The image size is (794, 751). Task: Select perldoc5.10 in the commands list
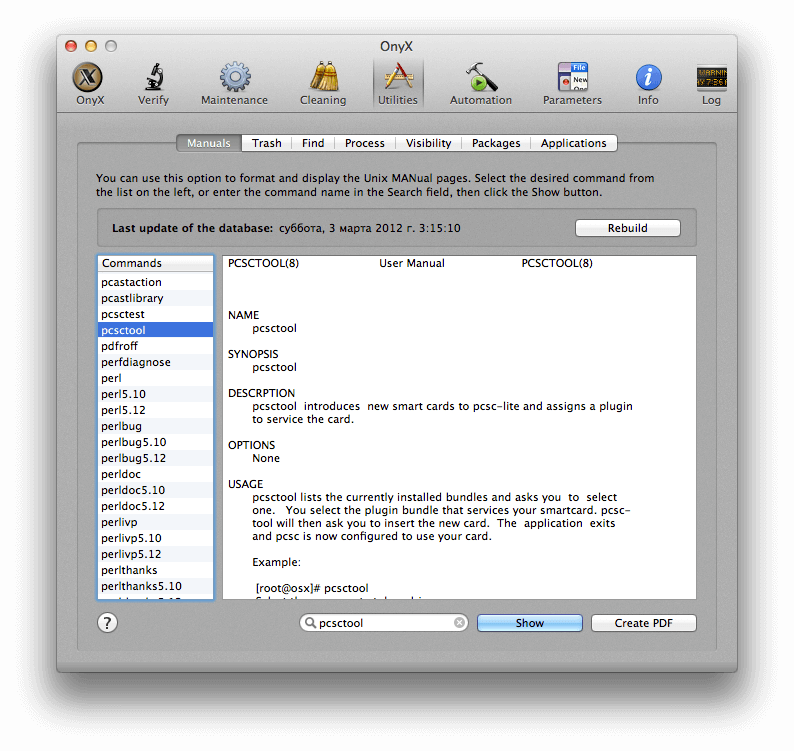click(155, 490)
